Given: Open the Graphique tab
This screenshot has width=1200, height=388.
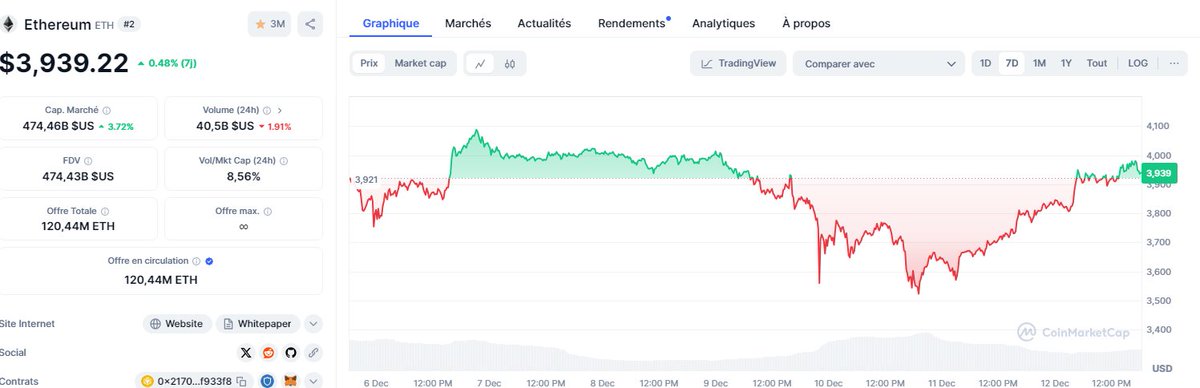Looking at the screenshot, I should 391,23.
